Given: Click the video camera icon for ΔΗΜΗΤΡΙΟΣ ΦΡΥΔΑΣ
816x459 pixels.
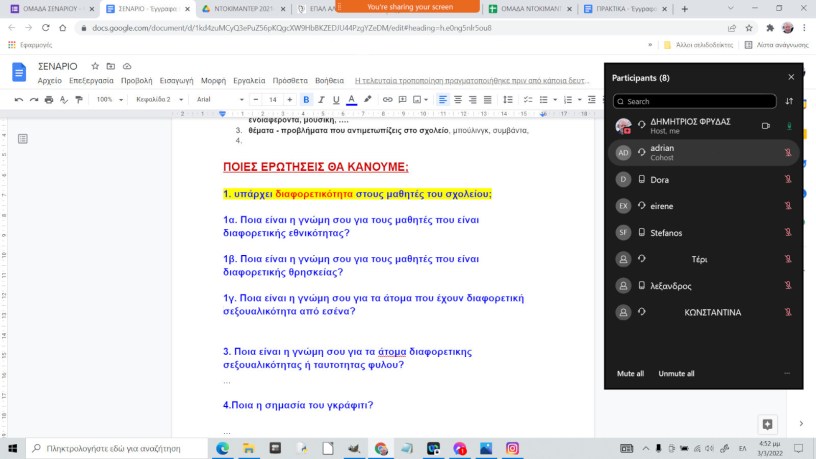Looking at the screenshot, I should click(766, 126).
